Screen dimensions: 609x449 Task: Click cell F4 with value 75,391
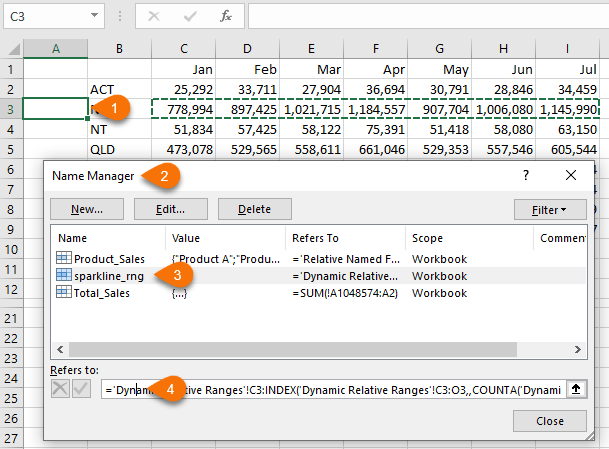click(376, 130)
